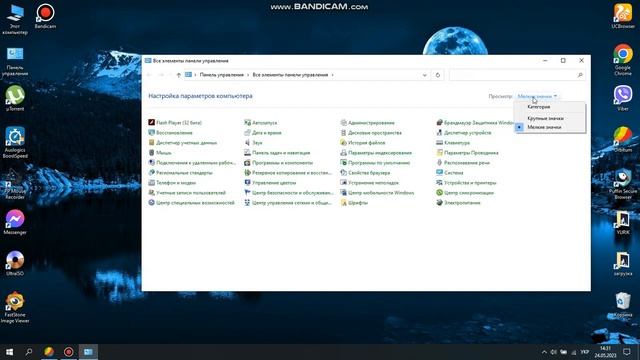Go up one level with the up arrow
Viewport: 640px width, 360px height.
tap(178, 75)
